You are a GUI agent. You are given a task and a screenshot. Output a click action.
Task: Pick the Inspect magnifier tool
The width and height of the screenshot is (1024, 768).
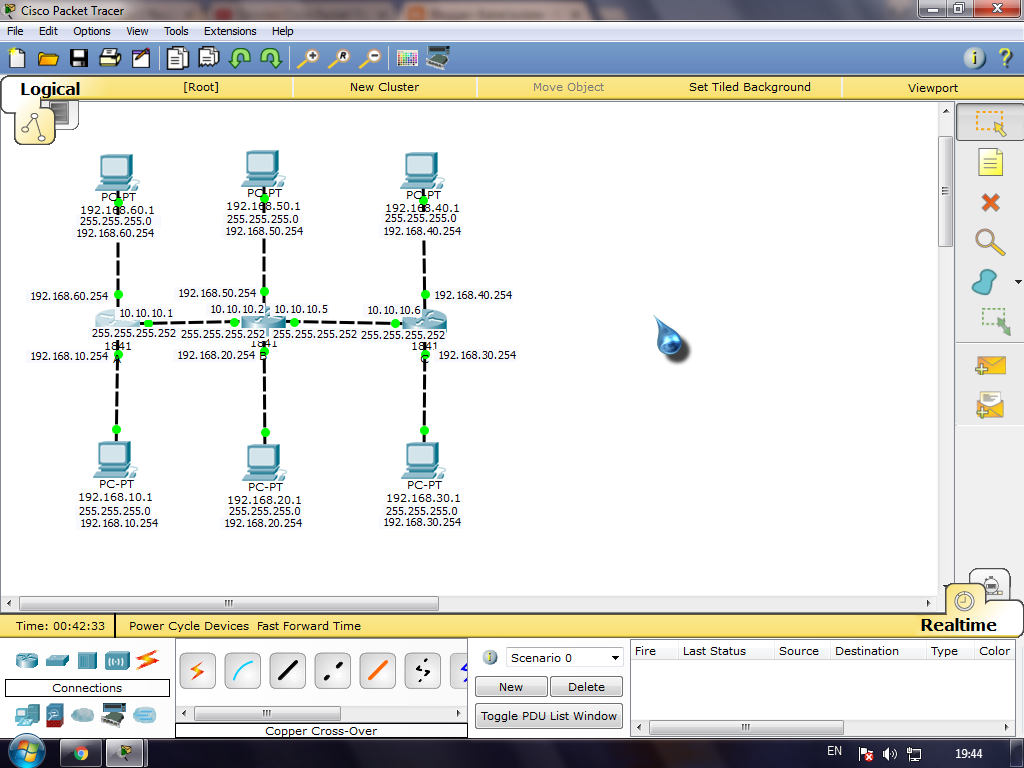pyautogui.click(x=991, y=242)
